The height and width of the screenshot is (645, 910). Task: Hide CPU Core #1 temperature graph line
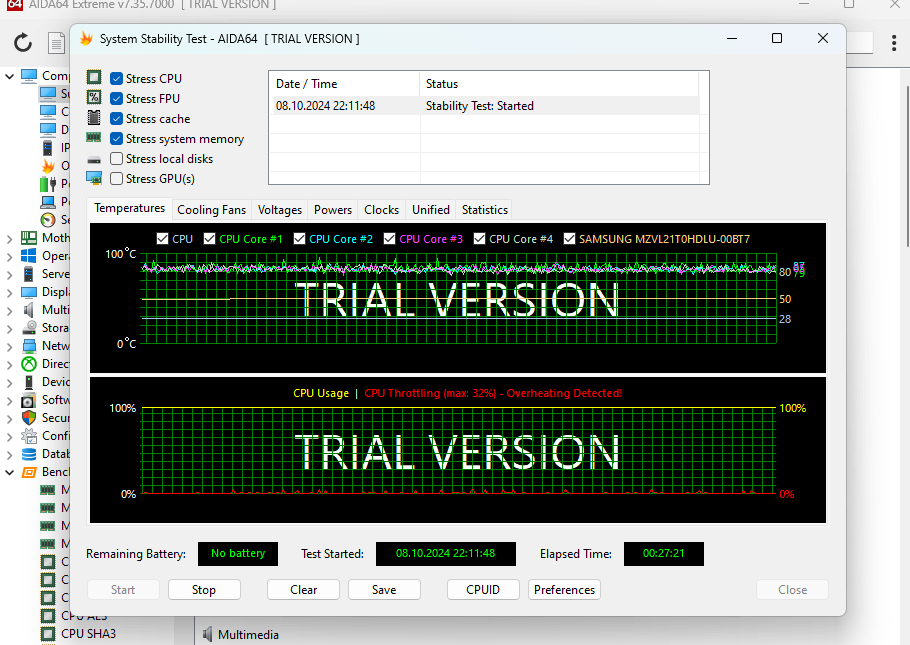[210, 239]
